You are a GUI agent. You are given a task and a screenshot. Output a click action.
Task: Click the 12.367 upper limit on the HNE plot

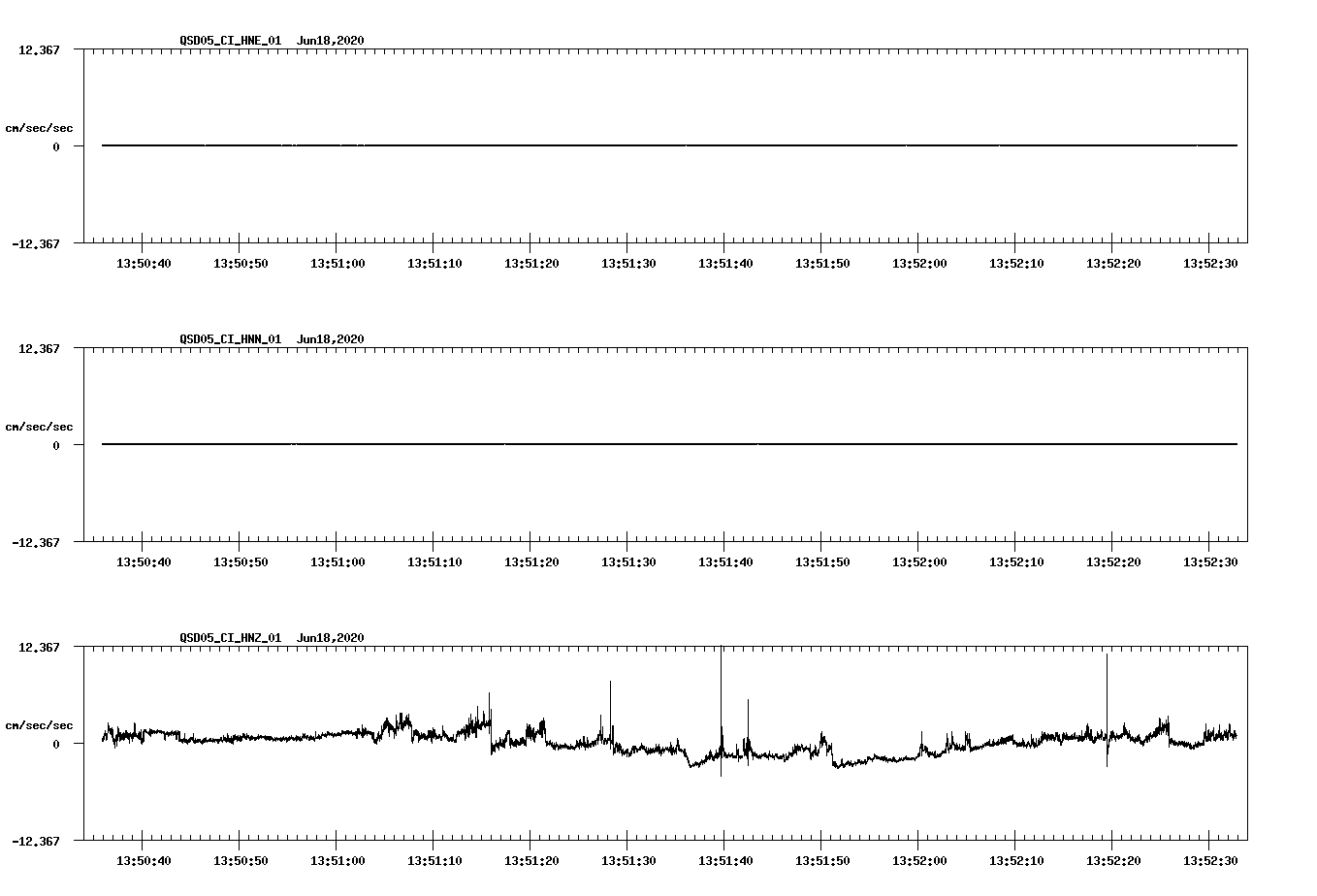point(39,49)
